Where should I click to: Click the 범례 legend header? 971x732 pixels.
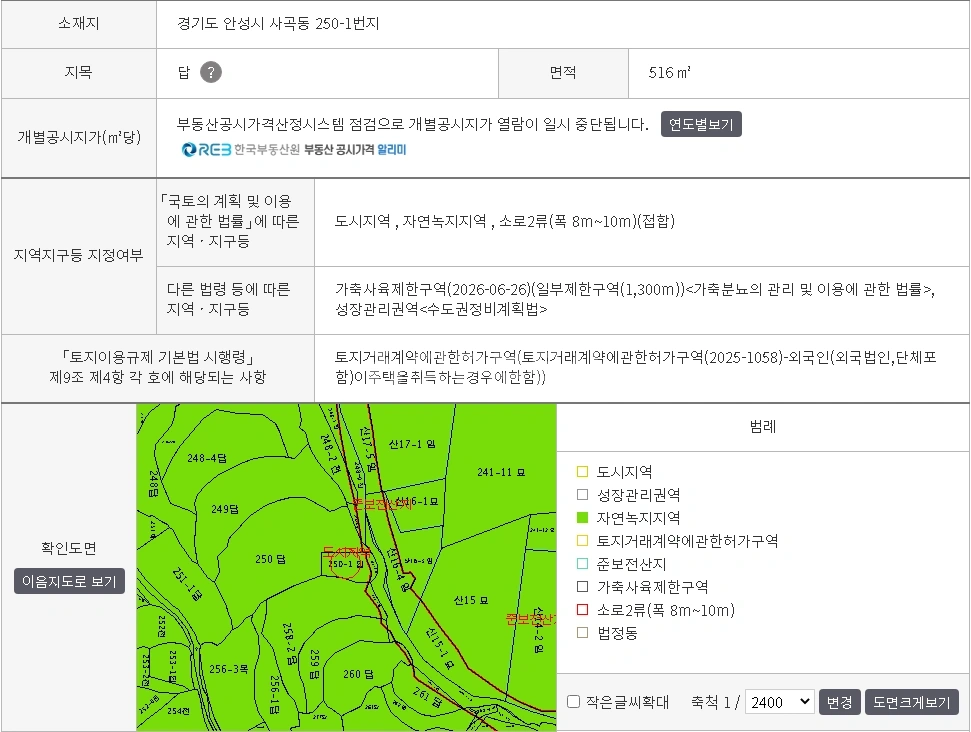(763, 427)
